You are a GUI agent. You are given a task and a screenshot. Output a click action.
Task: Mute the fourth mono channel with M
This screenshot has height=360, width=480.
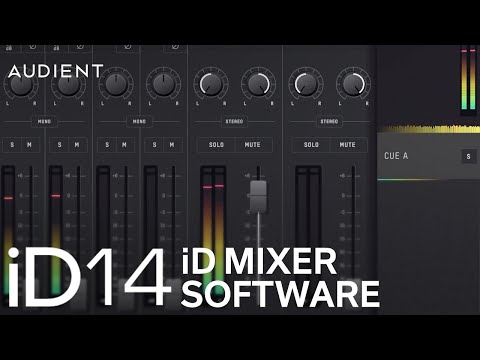tap(172, 145)
